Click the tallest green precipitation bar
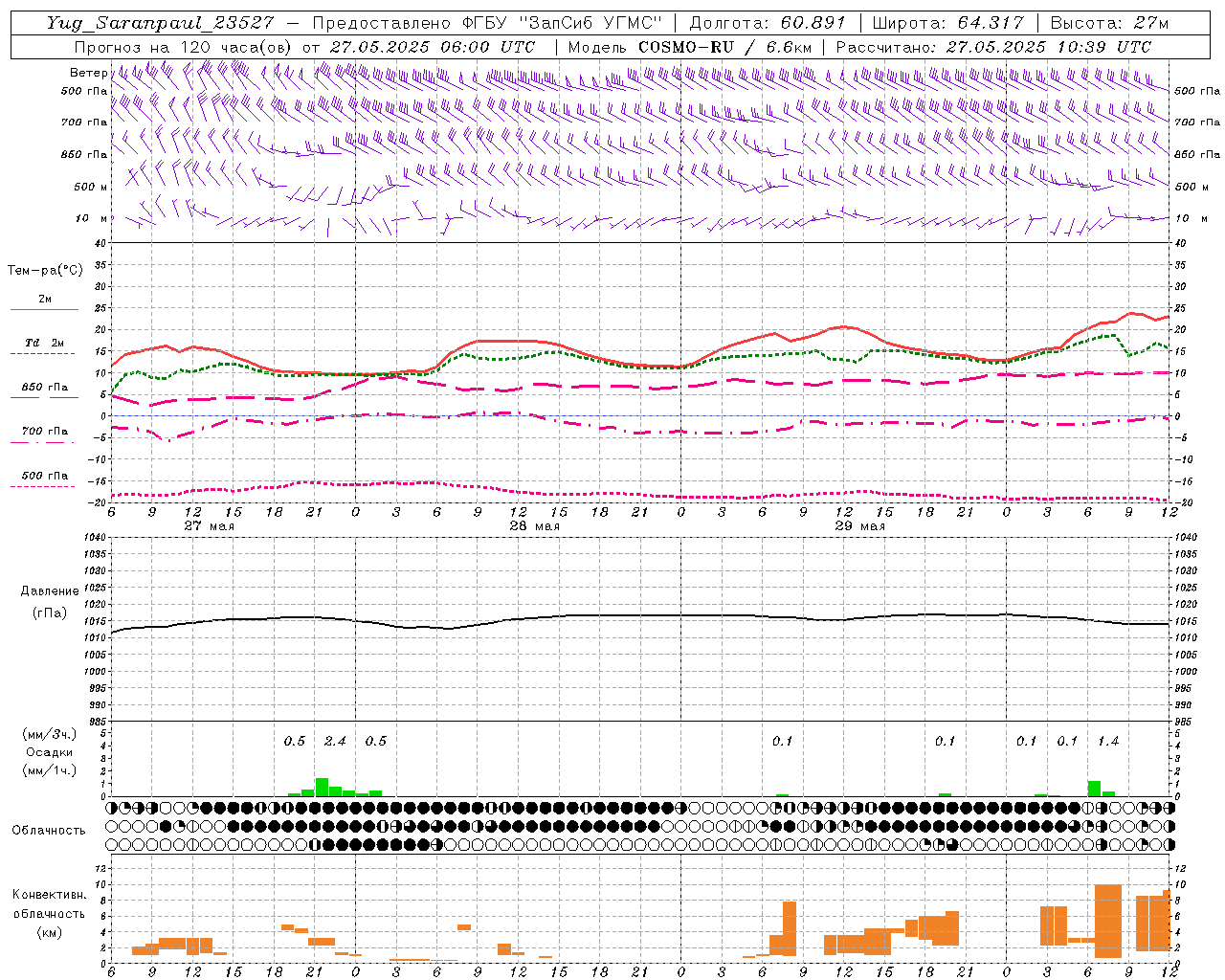This screenshot has height=980, width=1225. (322, 787)
